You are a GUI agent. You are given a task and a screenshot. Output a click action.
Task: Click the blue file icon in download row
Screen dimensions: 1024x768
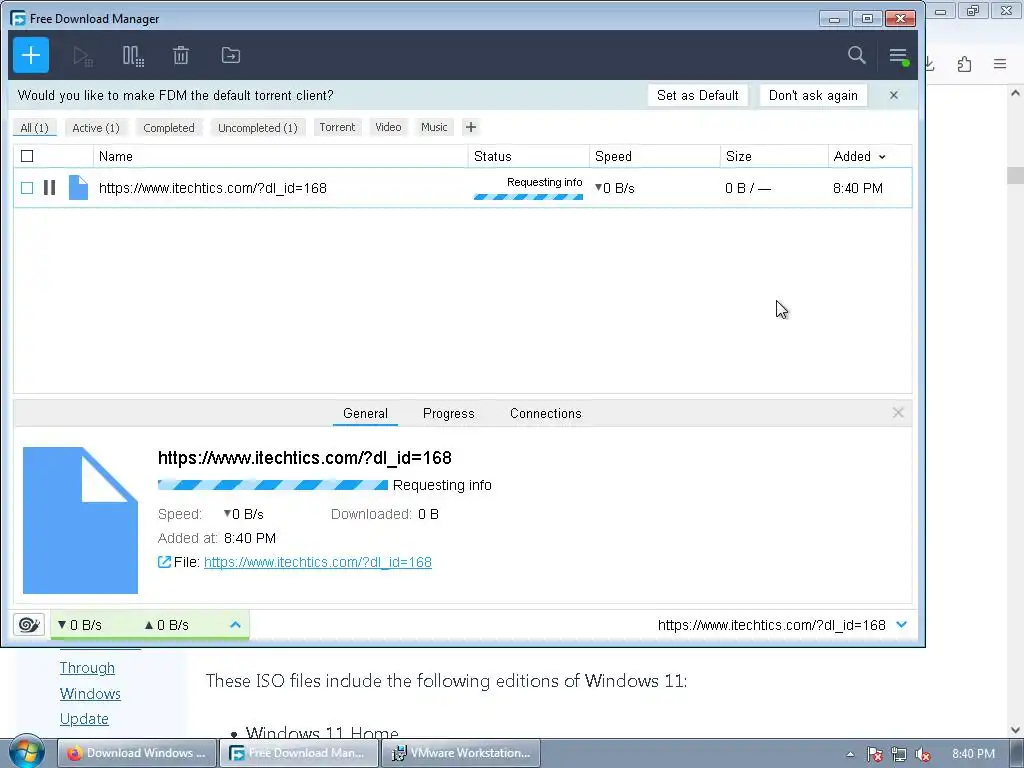click(x=78, y=188)
